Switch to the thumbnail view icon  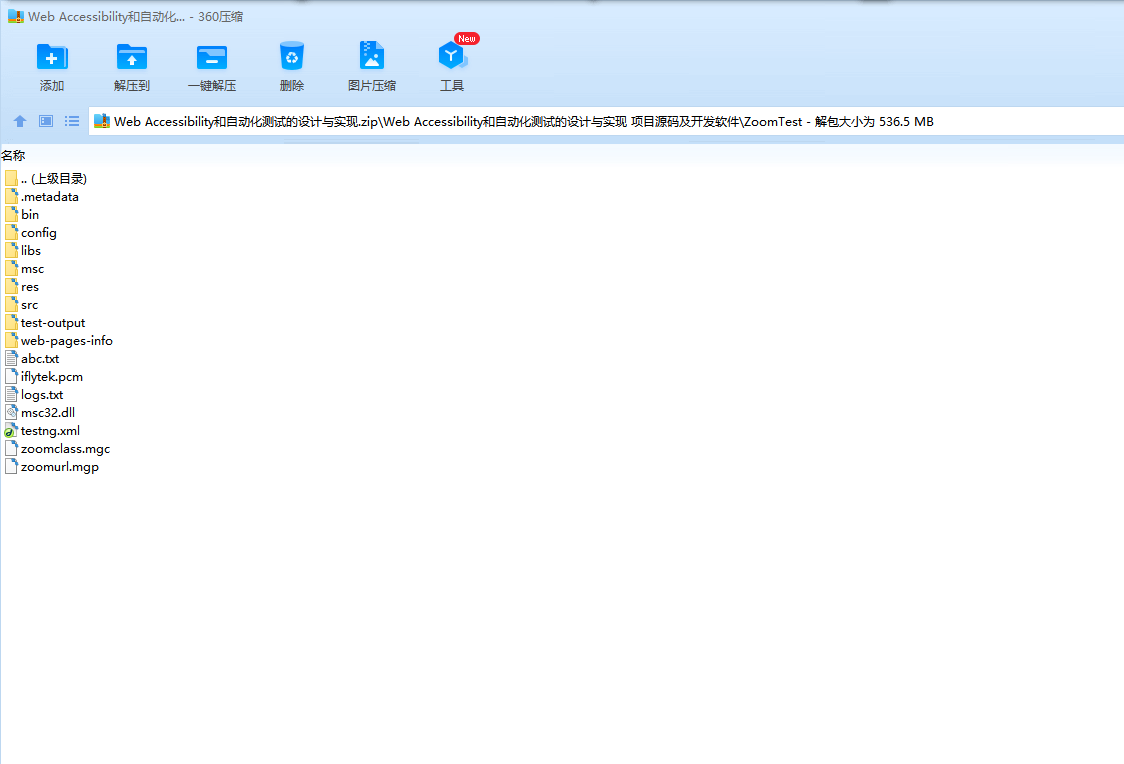point(46,121)
